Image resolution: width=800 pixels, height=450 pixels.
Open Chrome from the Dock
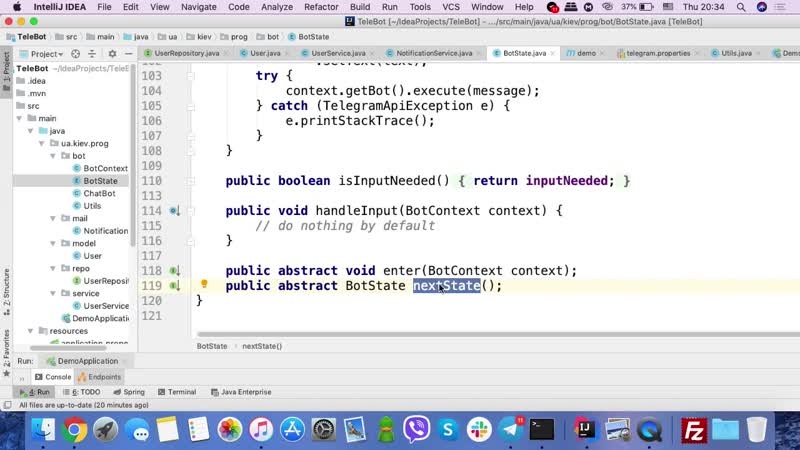pos(74,430)
